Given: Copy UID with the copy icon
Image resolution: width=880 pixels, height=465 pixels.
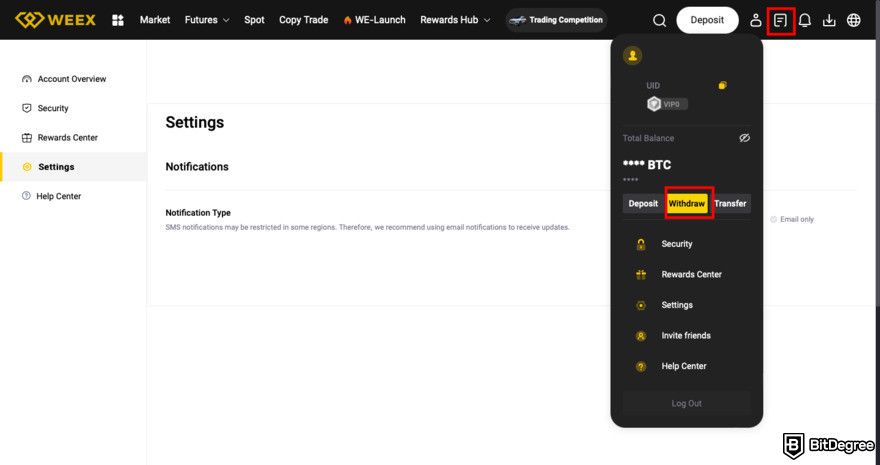Looking at the screenshot, I should (722, 85).
